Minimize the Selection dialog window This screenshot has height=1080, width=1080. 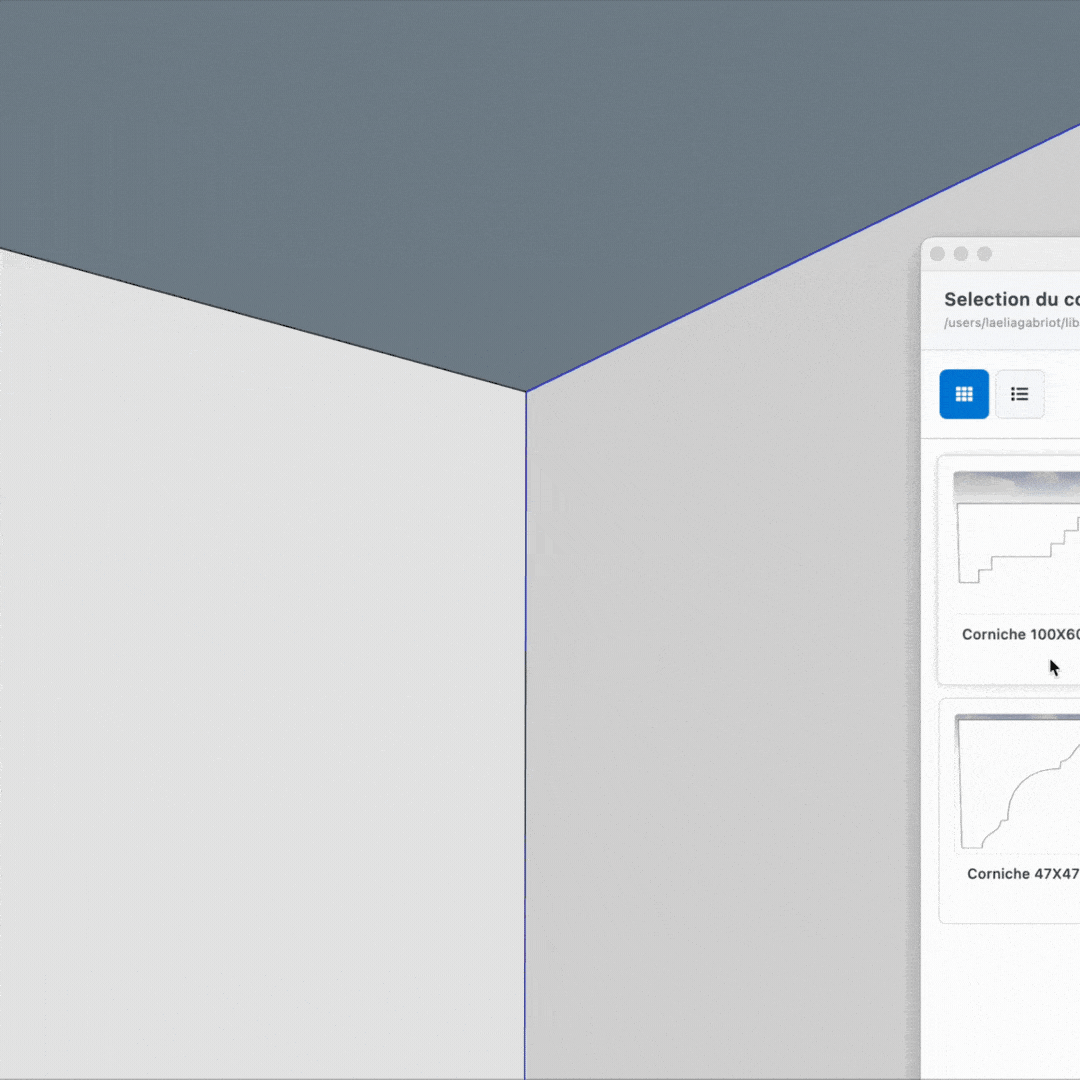pos(961,254)
